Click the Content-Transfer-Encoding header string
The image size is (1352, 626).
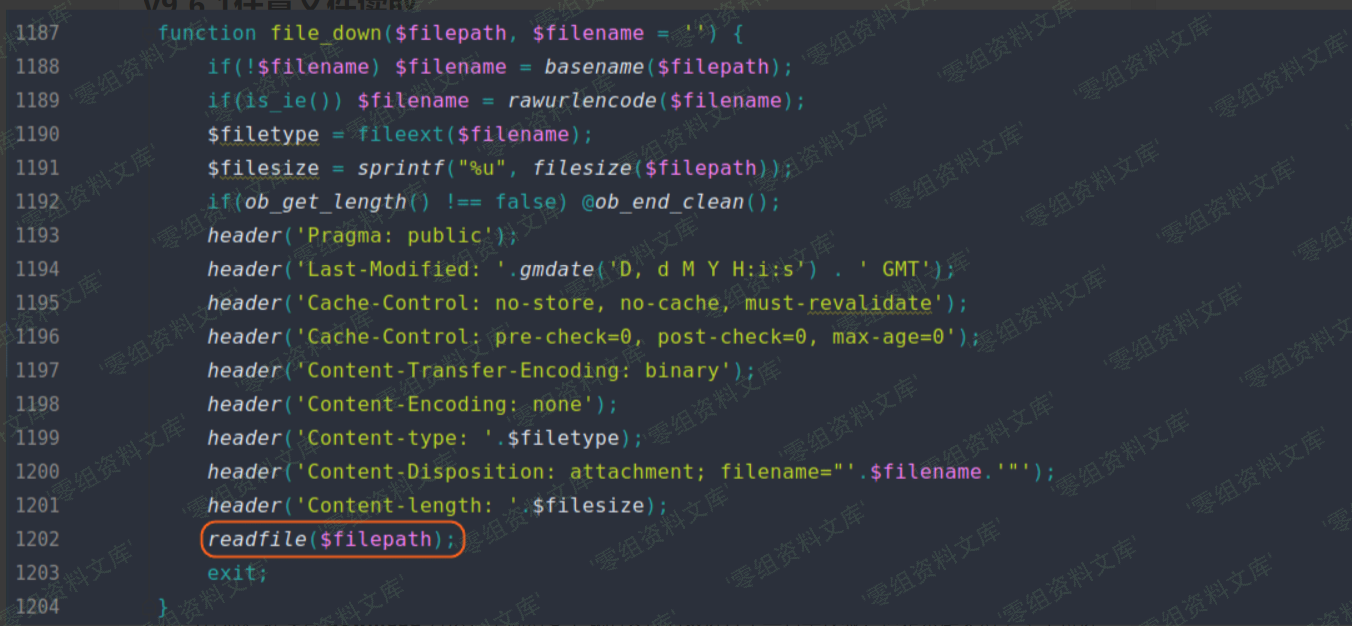pyautogui.click(x=513, y=371)
